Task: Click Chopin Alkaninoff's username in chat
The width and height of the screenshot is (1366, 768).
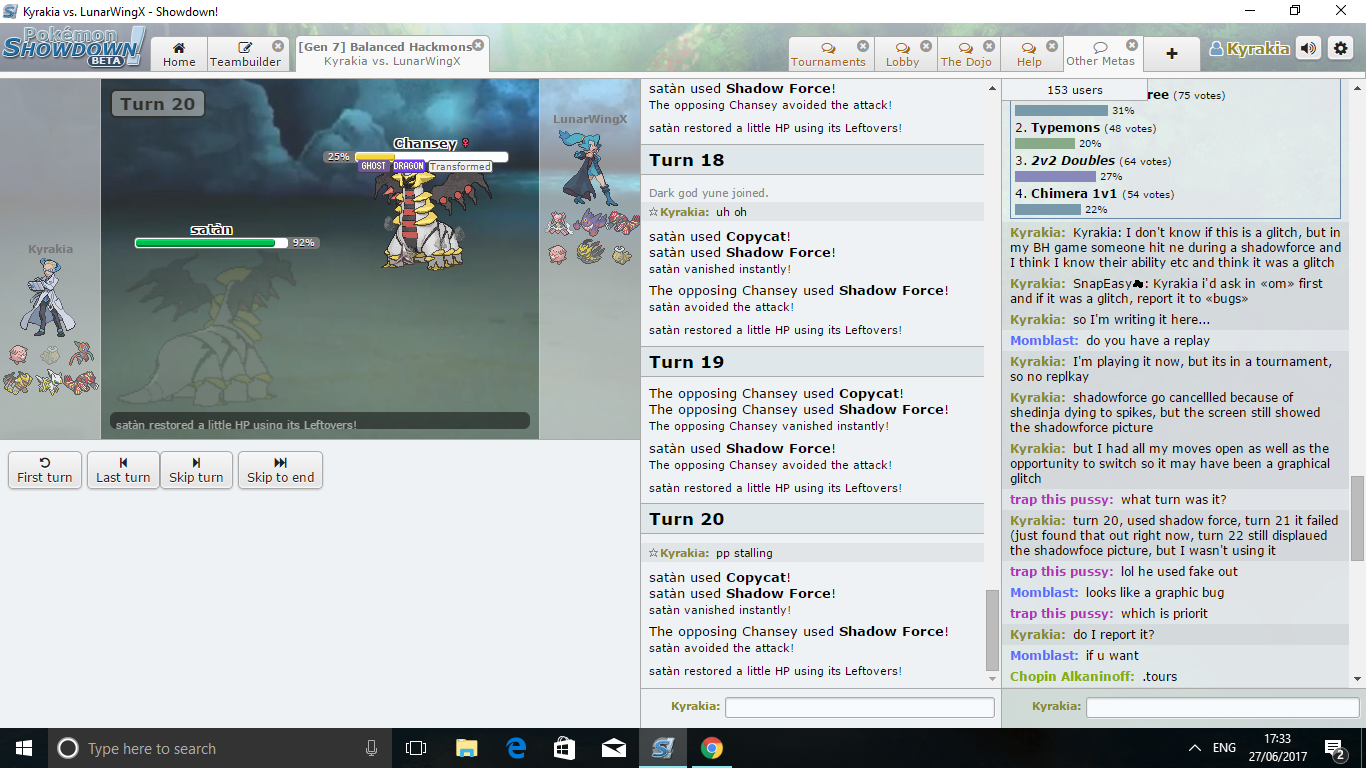Action: (1072, 677)
